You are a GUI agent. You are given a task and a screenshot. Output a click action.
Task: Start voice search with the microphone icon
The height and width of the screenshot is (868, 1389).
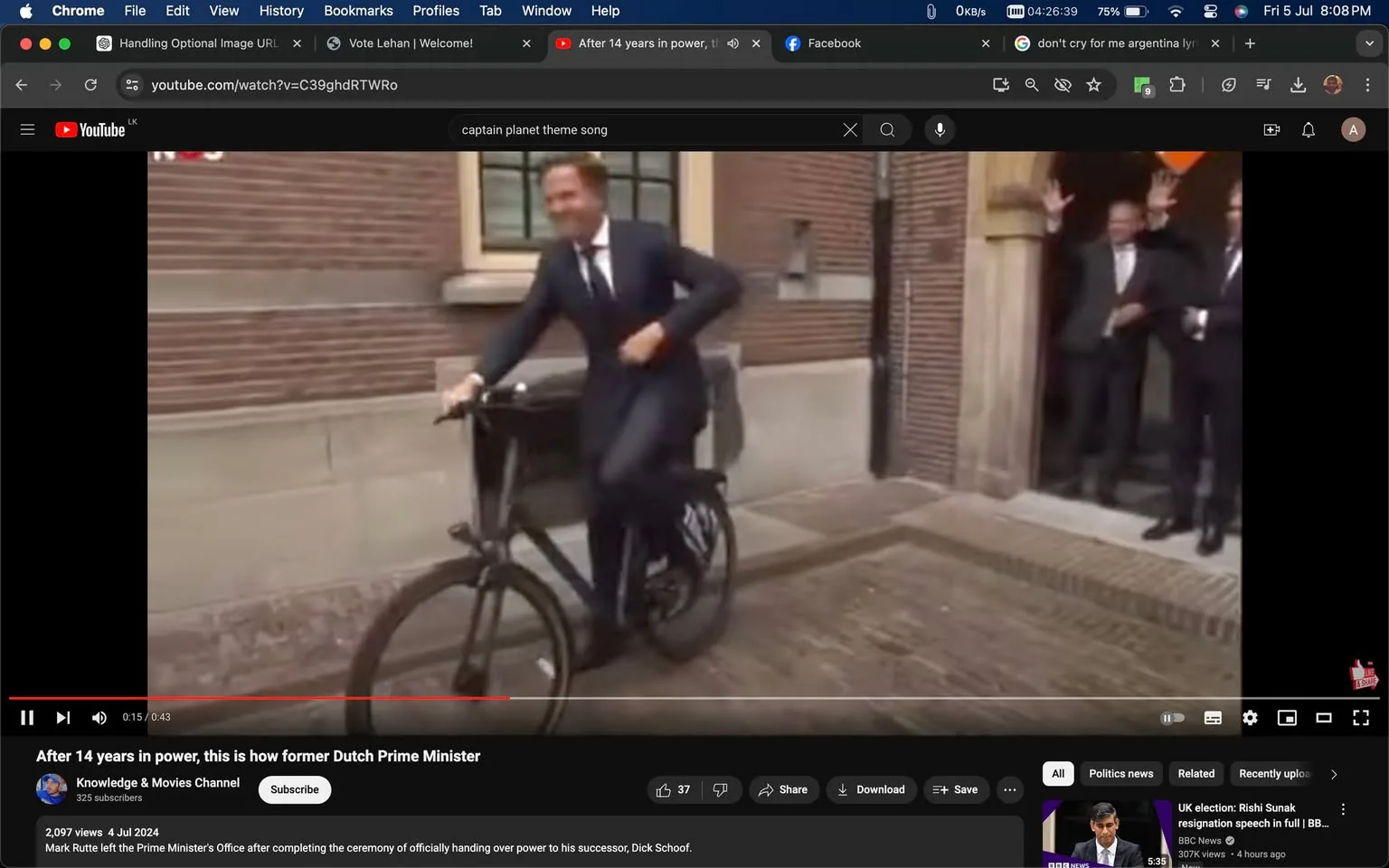[940, 129]
